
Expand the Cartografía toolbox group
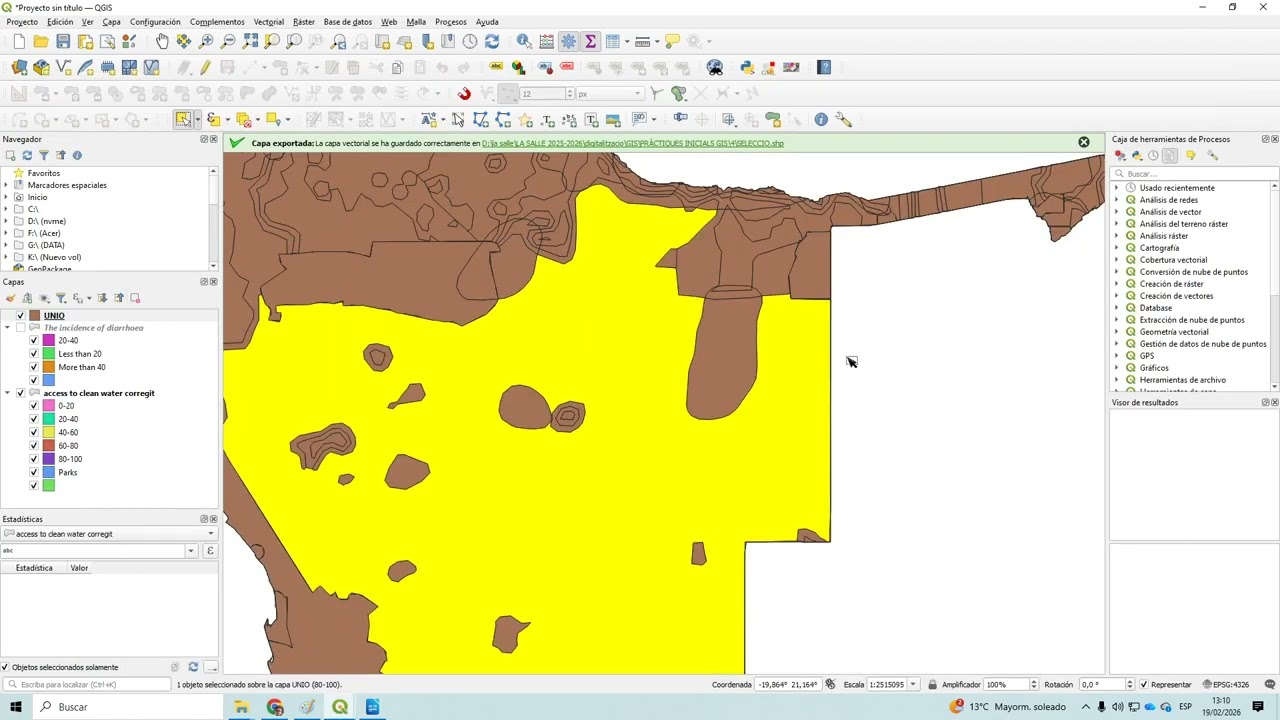[x=1117, y=248]
